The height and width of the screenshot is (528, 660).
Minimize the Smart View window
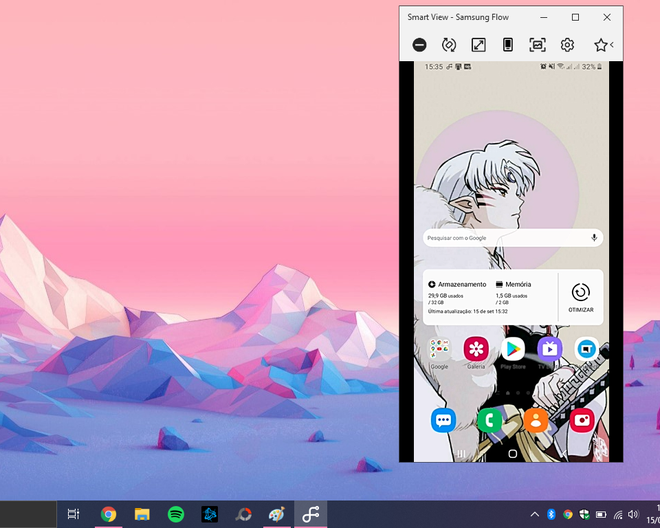coord(544,17)
